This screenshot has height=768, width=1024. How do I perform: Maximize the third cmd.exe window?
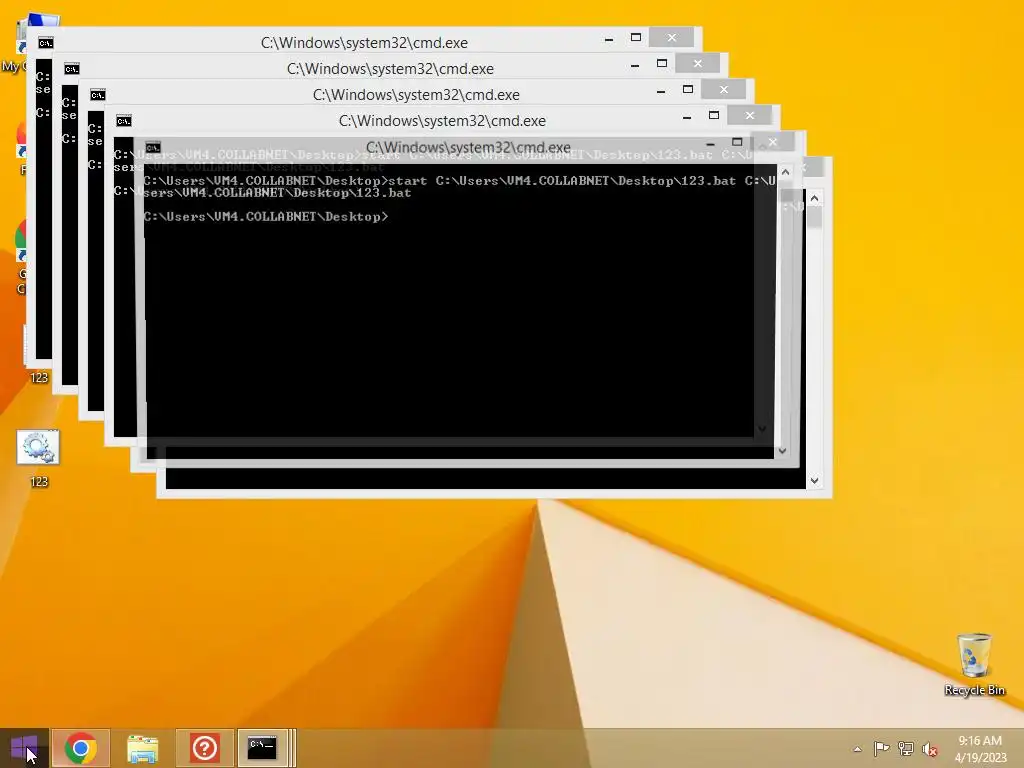click(x=688, y=89)
